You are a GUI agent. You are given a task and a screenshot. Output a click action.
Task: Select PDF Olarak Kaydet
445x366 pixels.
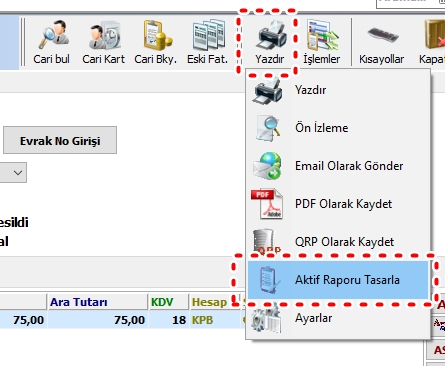point(338,204)
